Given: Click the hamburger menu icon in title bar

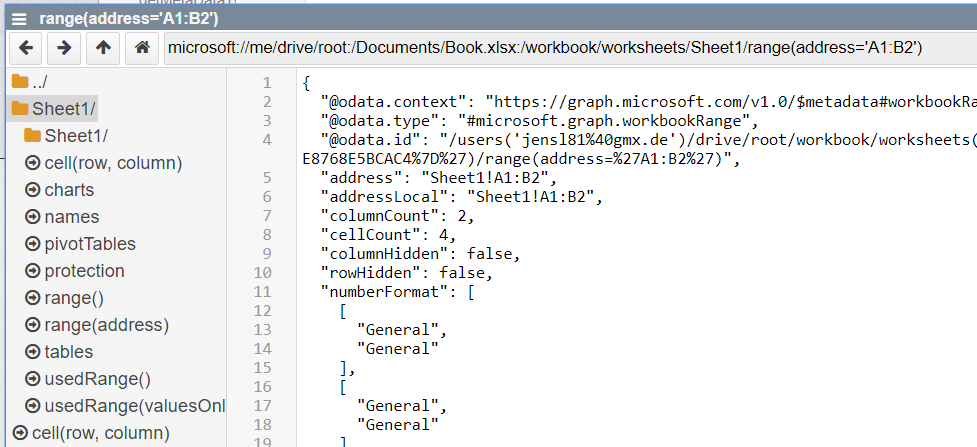Looking at the screenshot, I should click(x=19, y=18).
